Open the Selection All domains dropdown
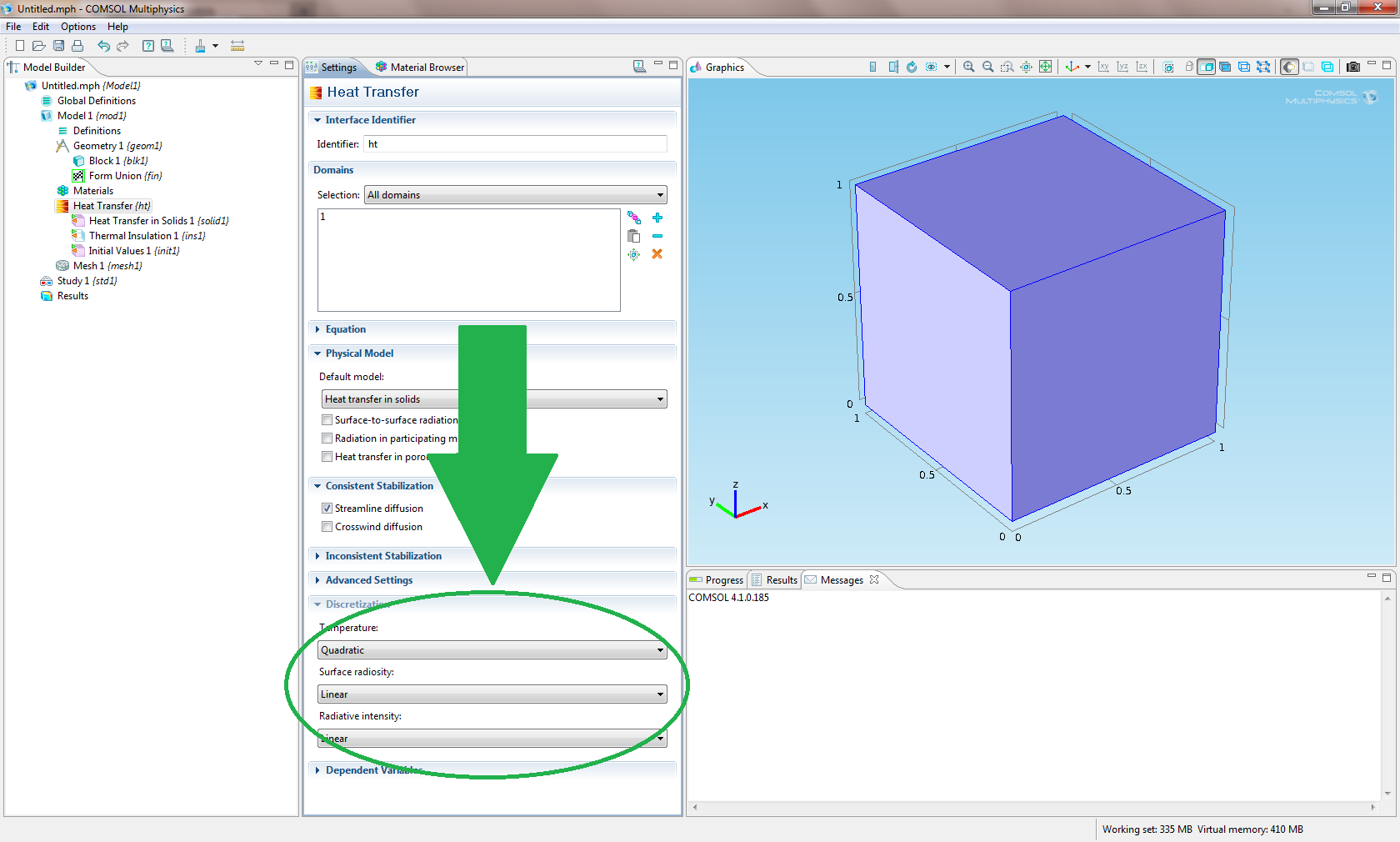1400x842 pixels. [516, 195]
